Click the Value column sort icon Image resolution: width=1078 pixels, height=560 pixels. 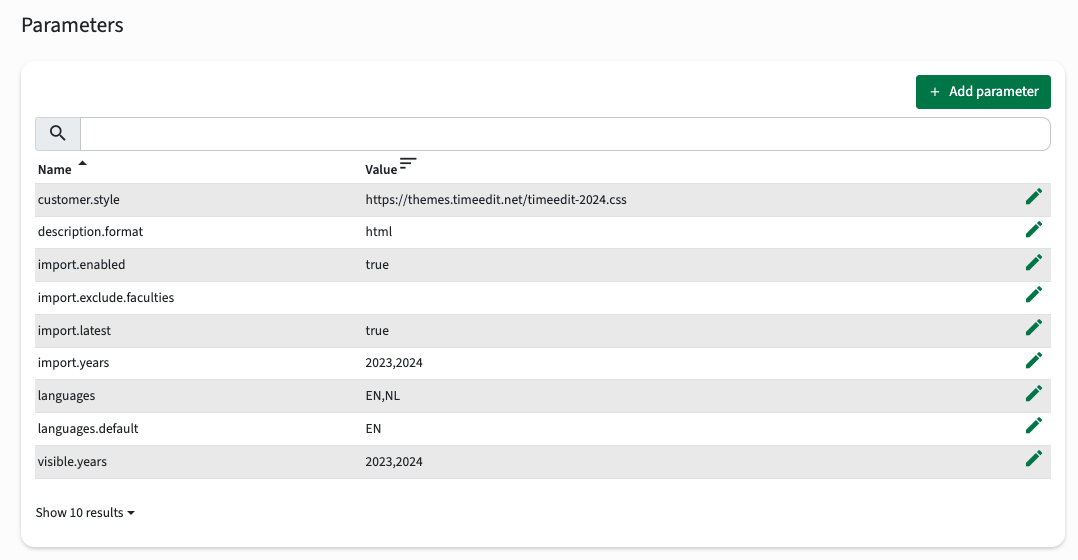coord(408,164)
